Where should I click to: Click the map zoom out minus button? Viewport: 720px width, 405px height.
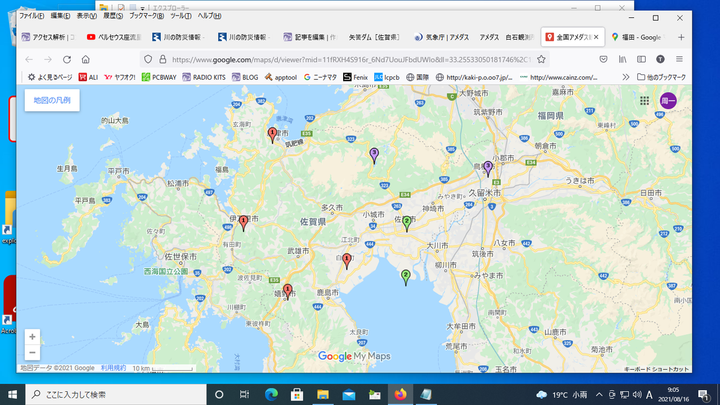coord(32,352)
